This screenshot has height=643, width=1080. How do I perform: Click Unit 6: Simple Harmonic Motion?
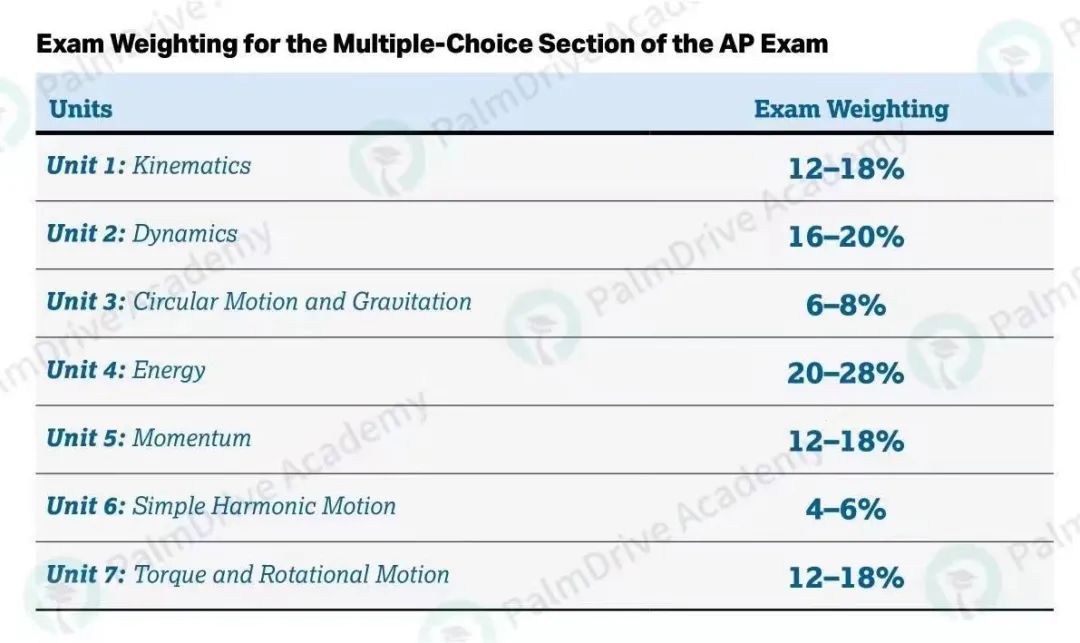pyautogui.click(x=221, y=506)
